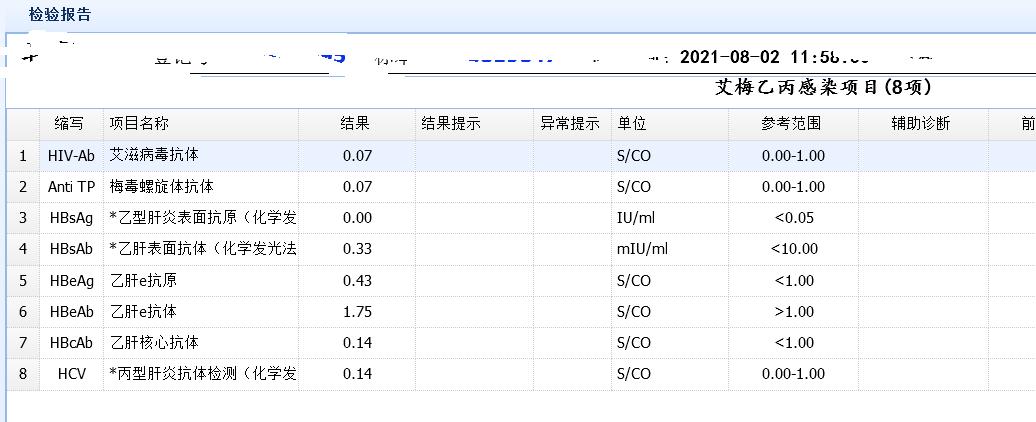
Task: Click the 结果 column header
Action: [357, 123]
